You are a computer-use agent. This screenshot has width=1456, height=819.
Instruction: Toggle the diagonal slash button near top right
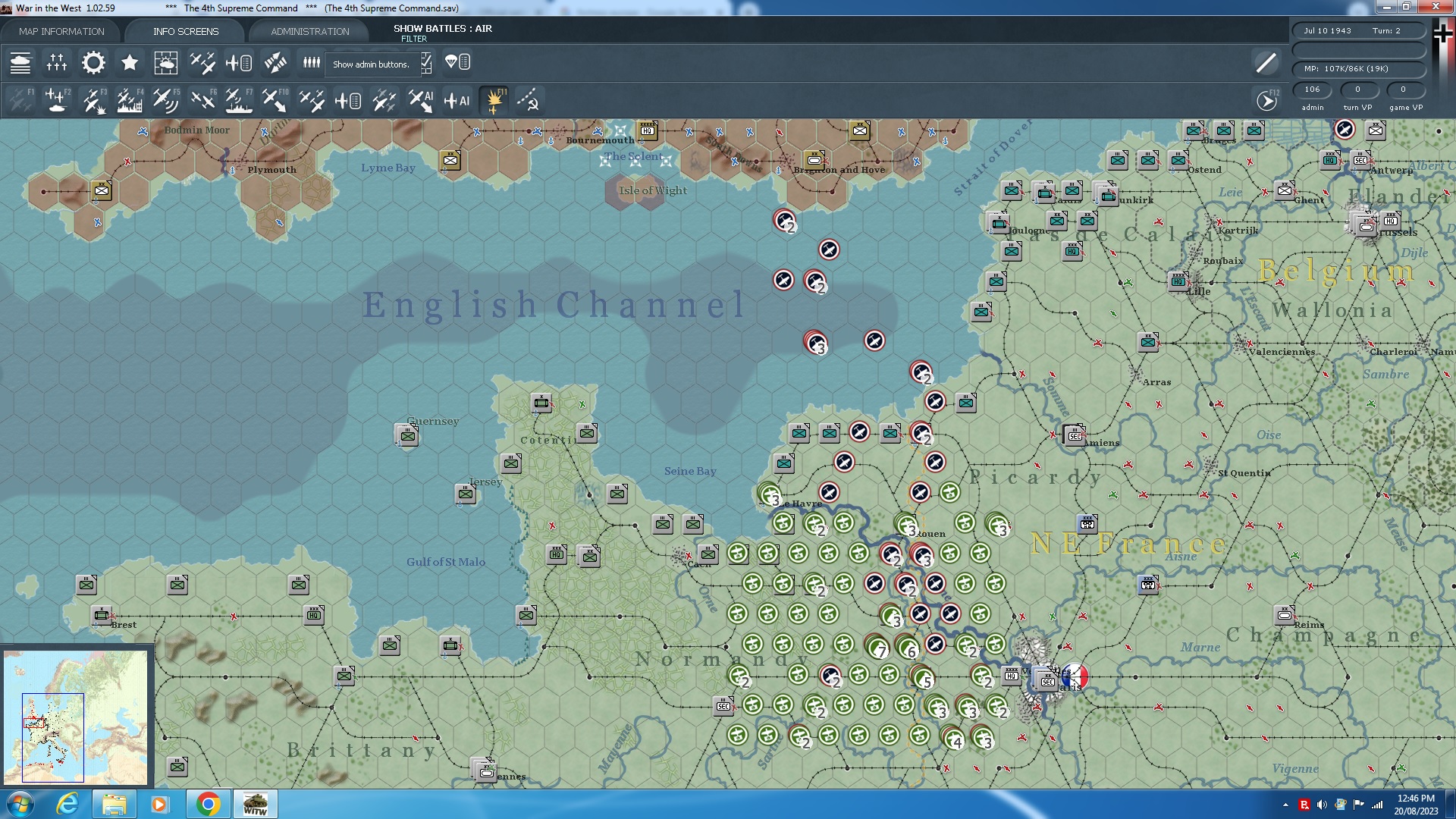click(x=1266, y=63)
